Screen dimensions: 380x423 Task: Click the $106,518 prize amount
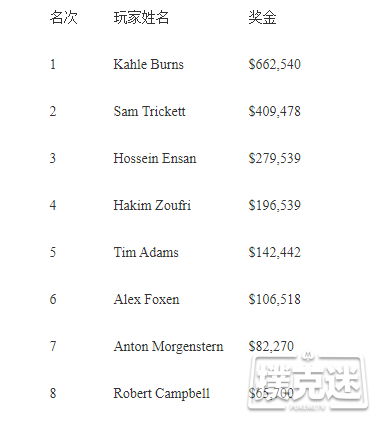click(274, 299)
